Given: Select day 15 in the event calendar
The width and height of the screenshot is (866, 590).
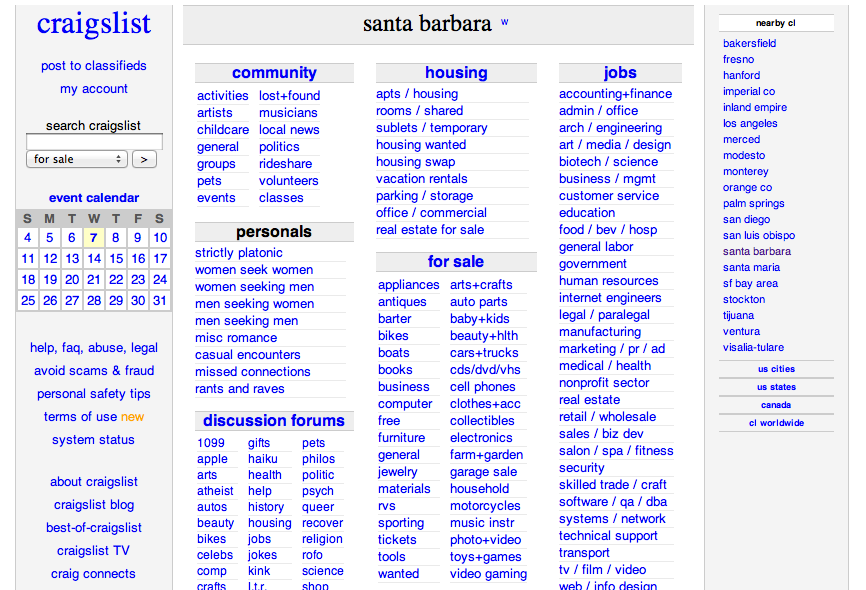Looking at the screenshot, I should click(116, 259).
